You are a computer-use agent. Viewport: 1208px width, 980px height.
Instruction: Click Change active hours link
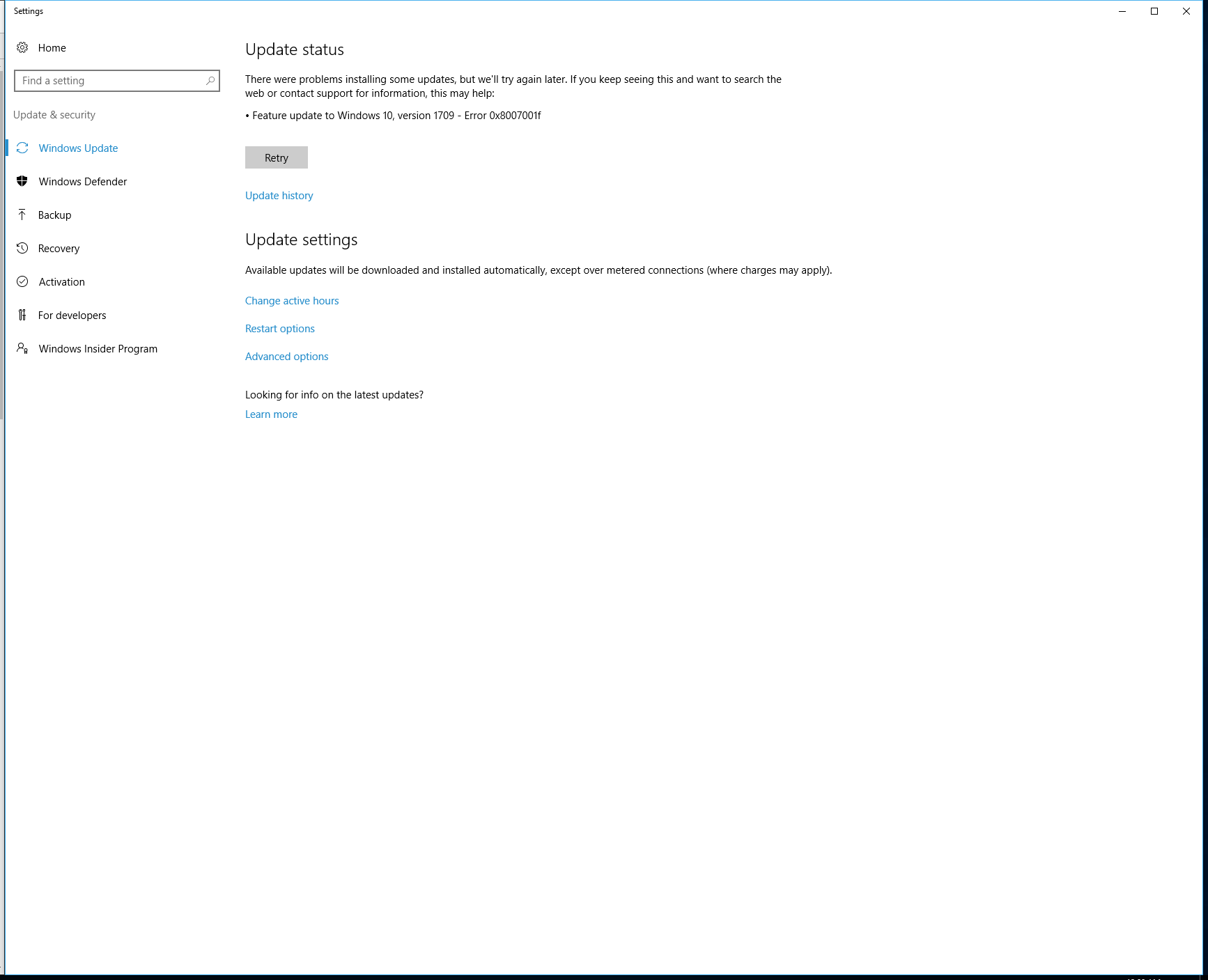pyautogui.click(x=292, y=301)
